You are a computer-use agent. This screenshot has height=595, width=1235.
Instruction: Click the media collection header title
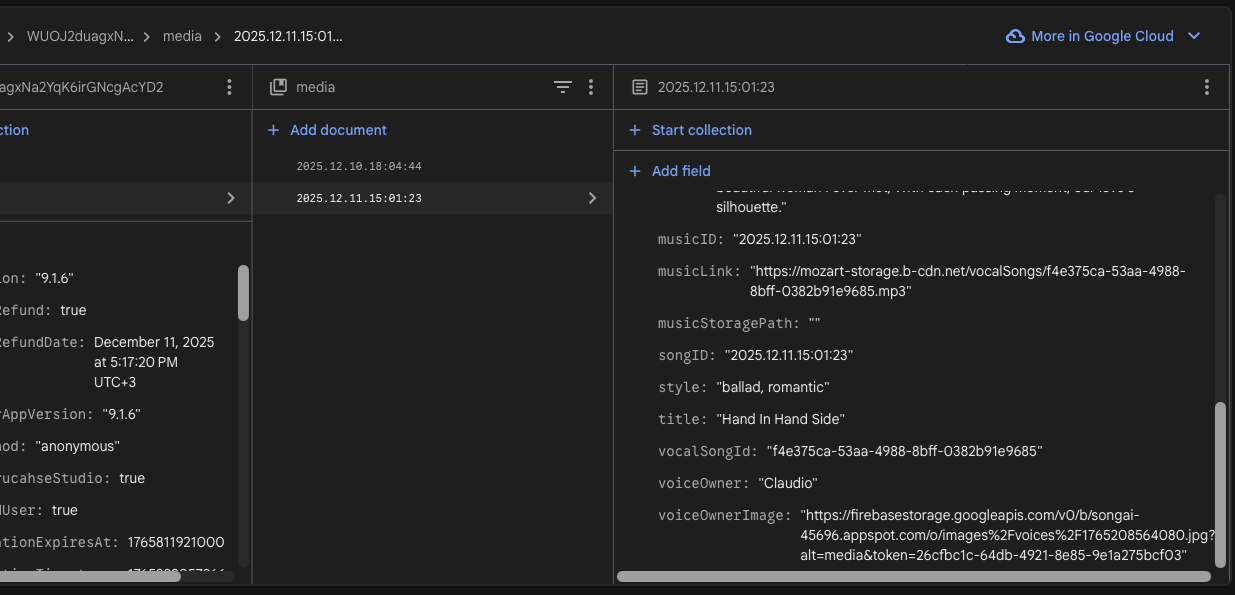pyautogui.click(x=315, y=87)
